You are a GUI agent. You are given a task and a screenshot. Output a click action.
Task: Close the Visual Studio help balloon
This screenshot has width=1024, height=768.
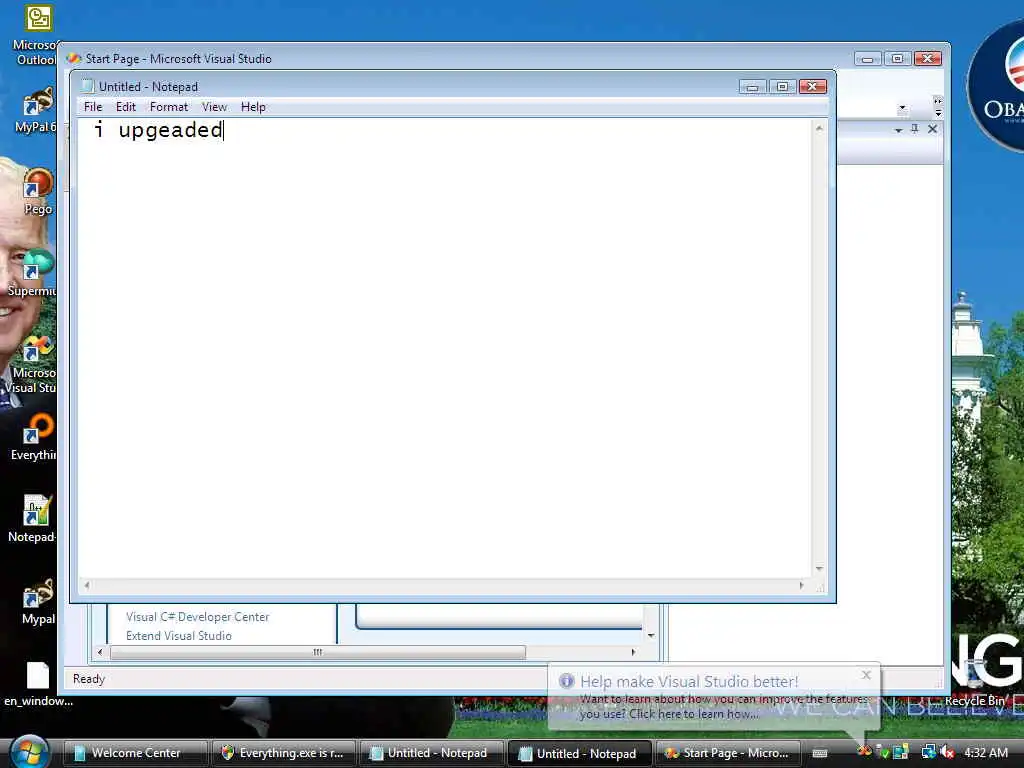coord(866,675)
